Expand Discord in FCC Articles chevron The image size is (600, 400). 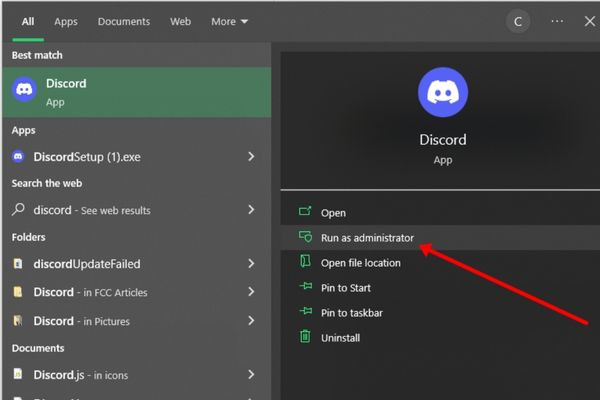tap(251, 292)
